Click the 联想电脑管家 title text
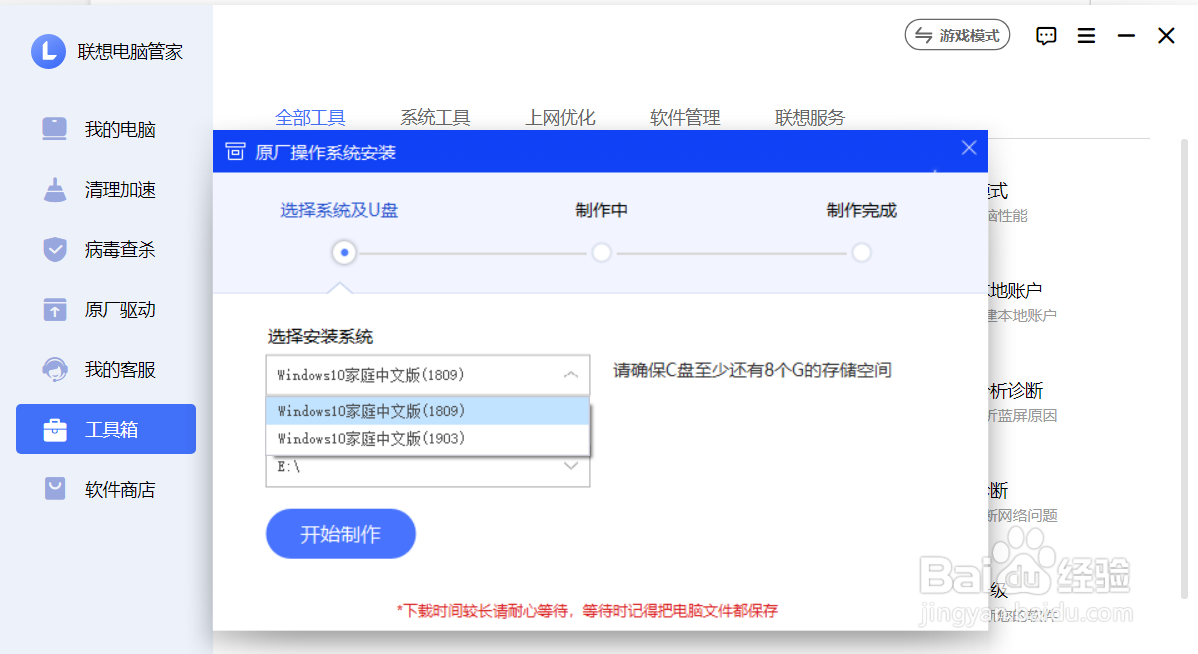Screen dimensions: 1198x654 [130, 52]
